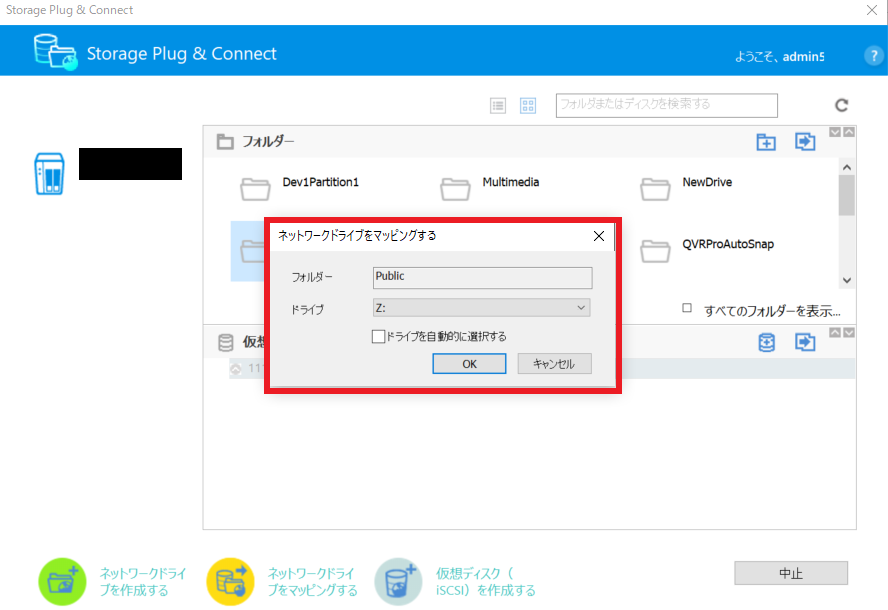Click the folder list scrollbar thumb

coord(847,195)
